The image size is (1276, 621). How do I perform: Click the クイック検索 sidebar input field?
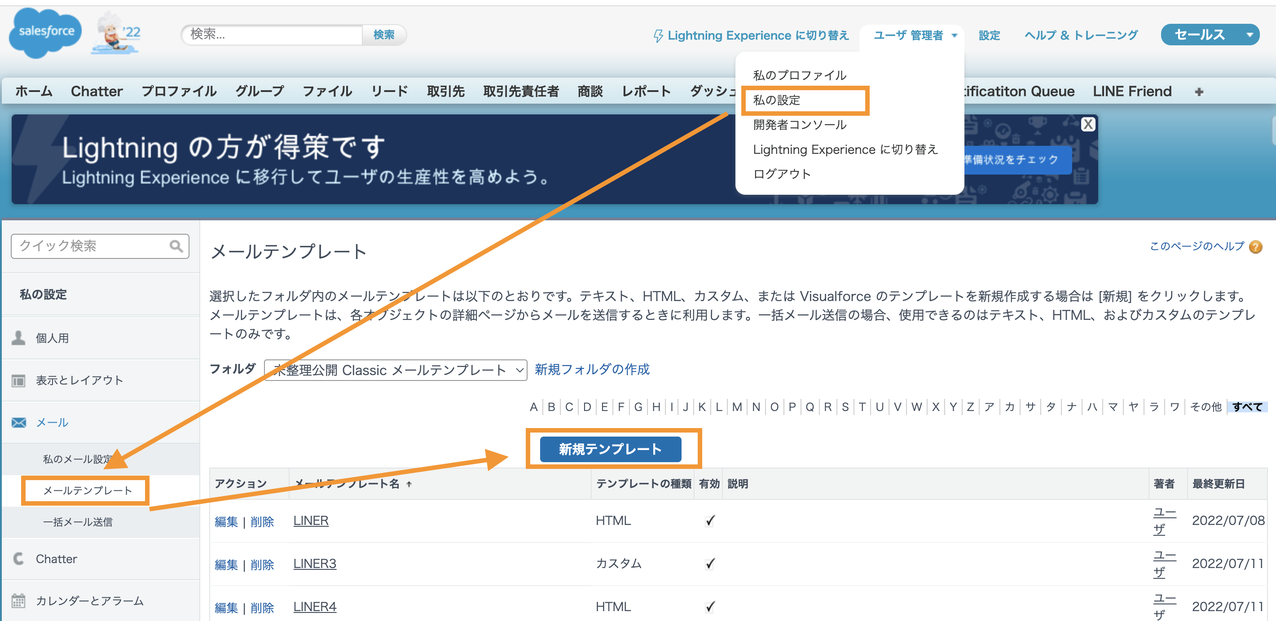99,246
